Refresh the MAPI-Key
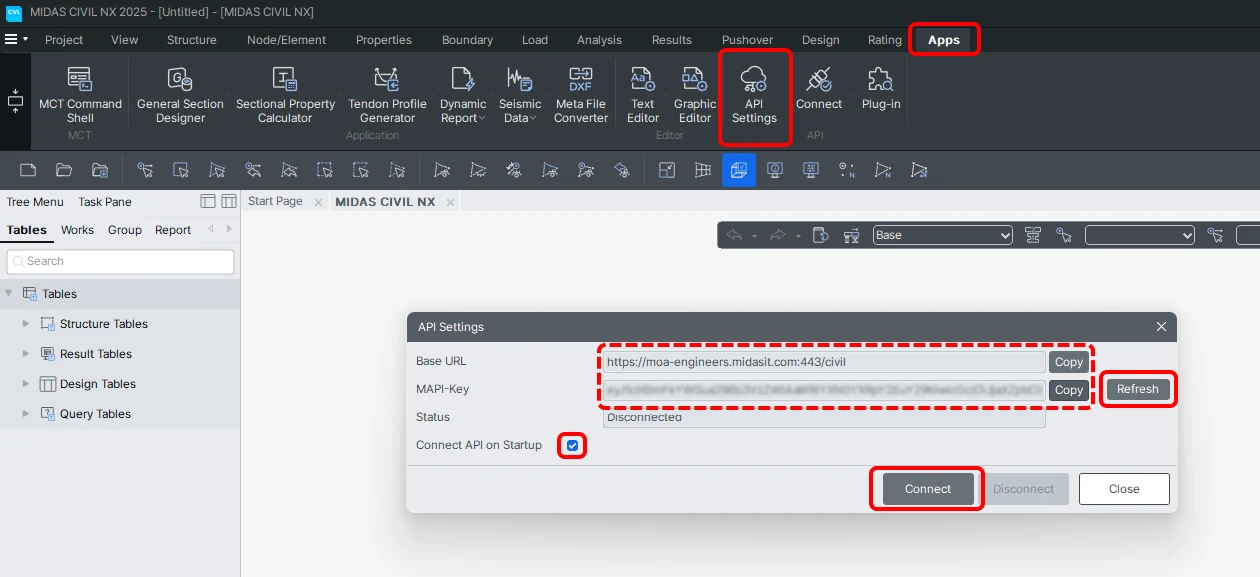Viewport: 1260px width, 577px height. click(1138, 389)
